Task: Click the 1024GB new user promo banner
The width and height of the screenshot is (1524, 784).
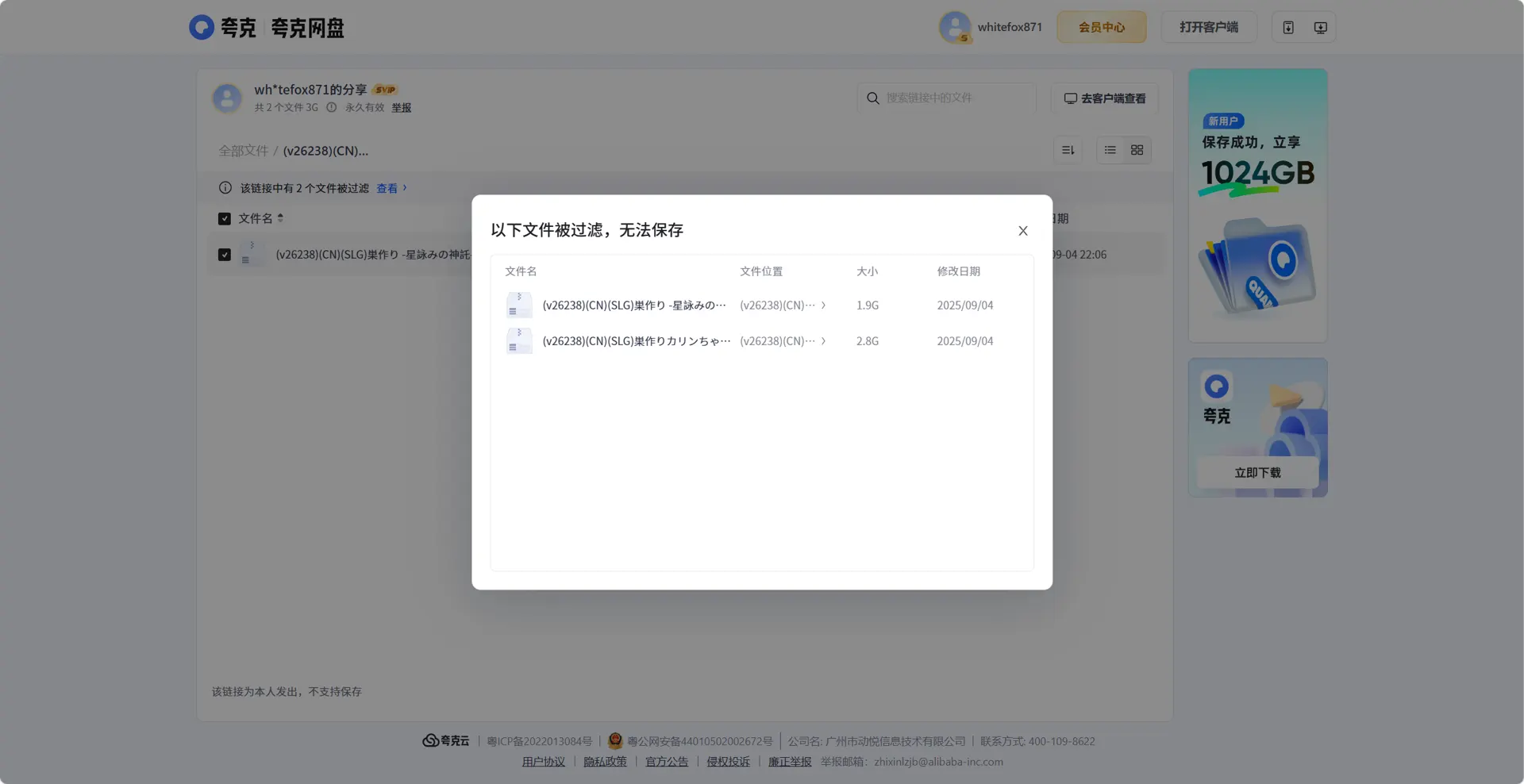Action: 1258,206
